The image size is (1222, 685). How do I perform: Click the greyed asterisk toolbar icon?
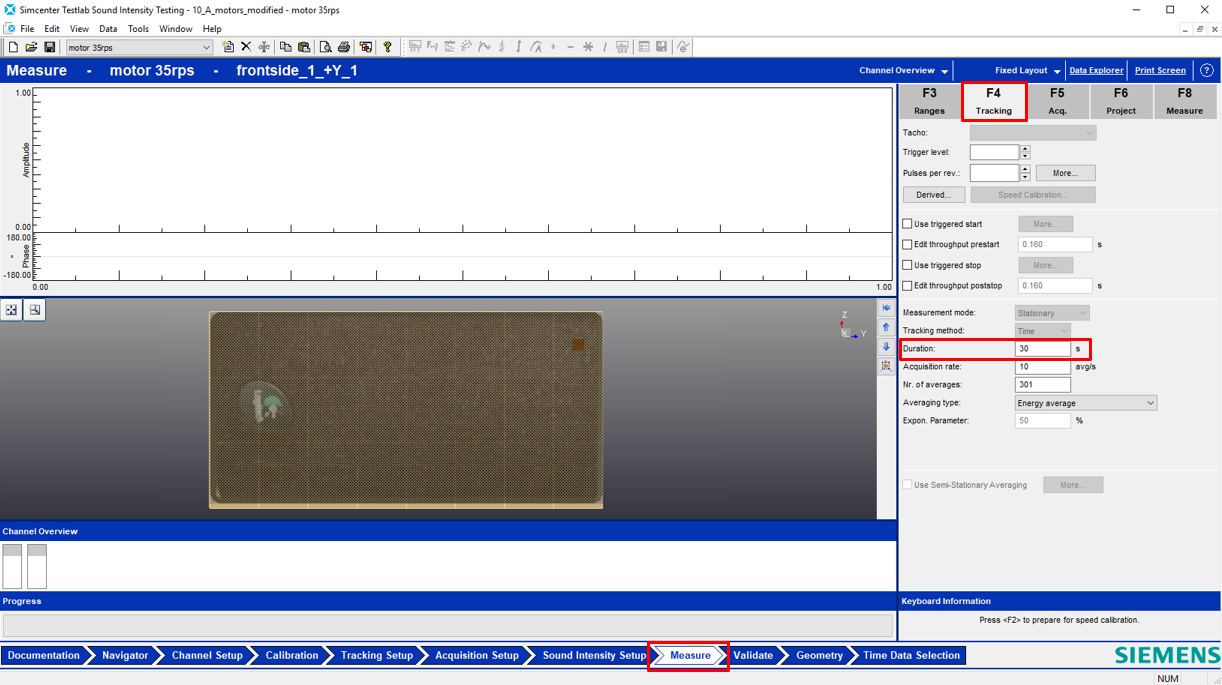(588, 47)
